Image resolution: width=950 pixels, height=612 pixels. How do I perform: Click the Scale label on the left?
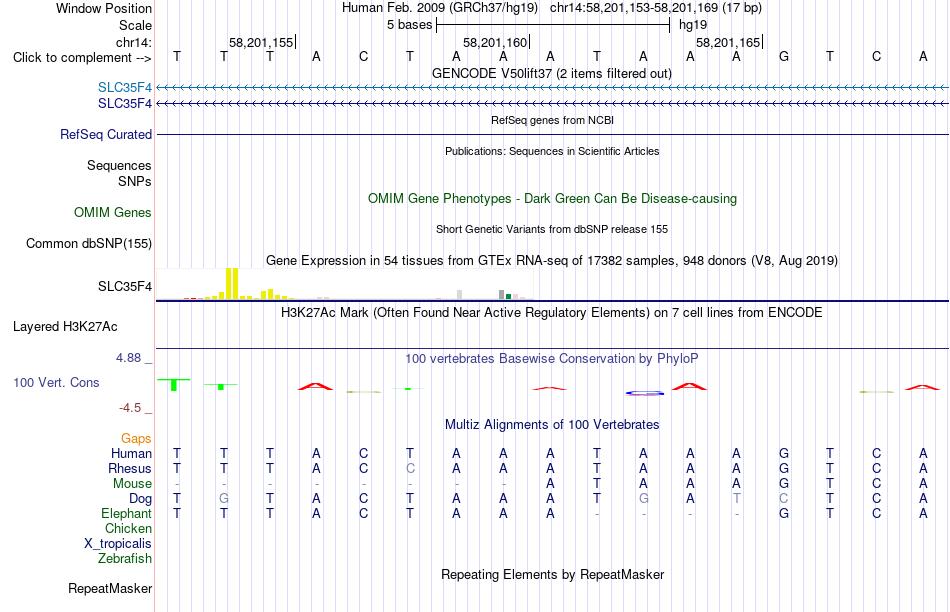click(136, 25)
